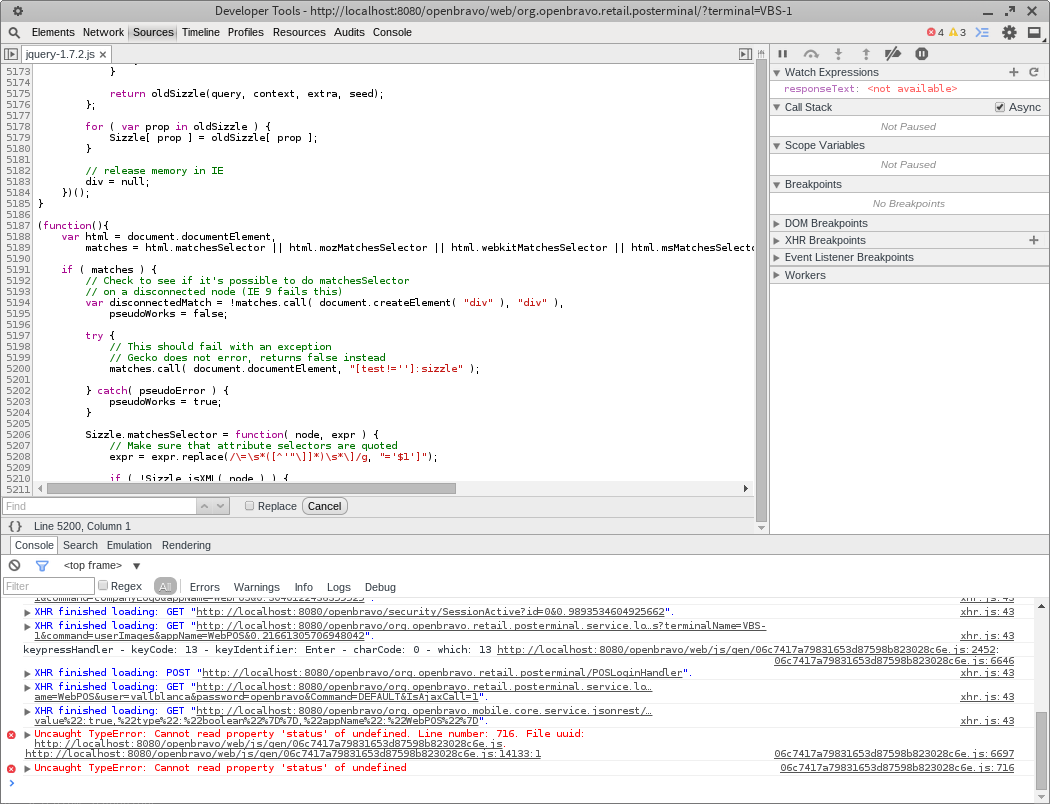The height and width of the screenshot is (804, 1050).
Task: Expand the DOM Breakpoints section
Action: point(826,223)
